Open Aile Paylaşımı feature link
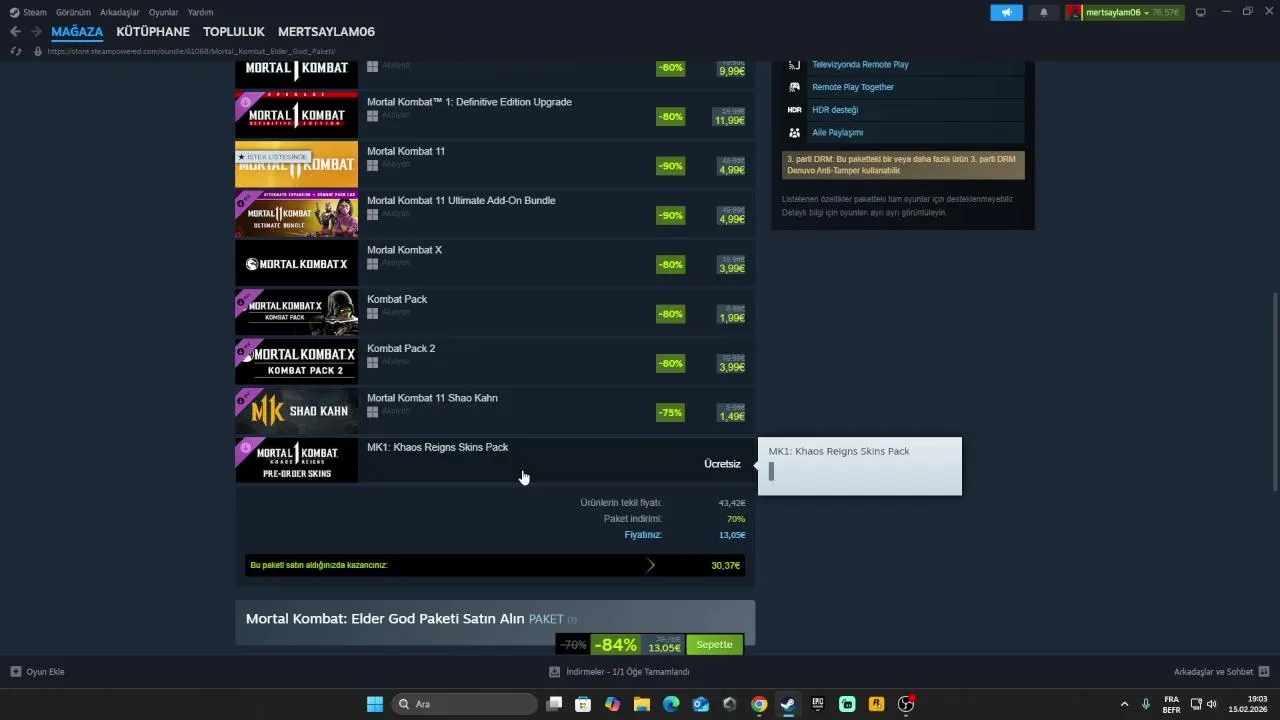This screenshot has height=720, width=1280. coord(837,132)
